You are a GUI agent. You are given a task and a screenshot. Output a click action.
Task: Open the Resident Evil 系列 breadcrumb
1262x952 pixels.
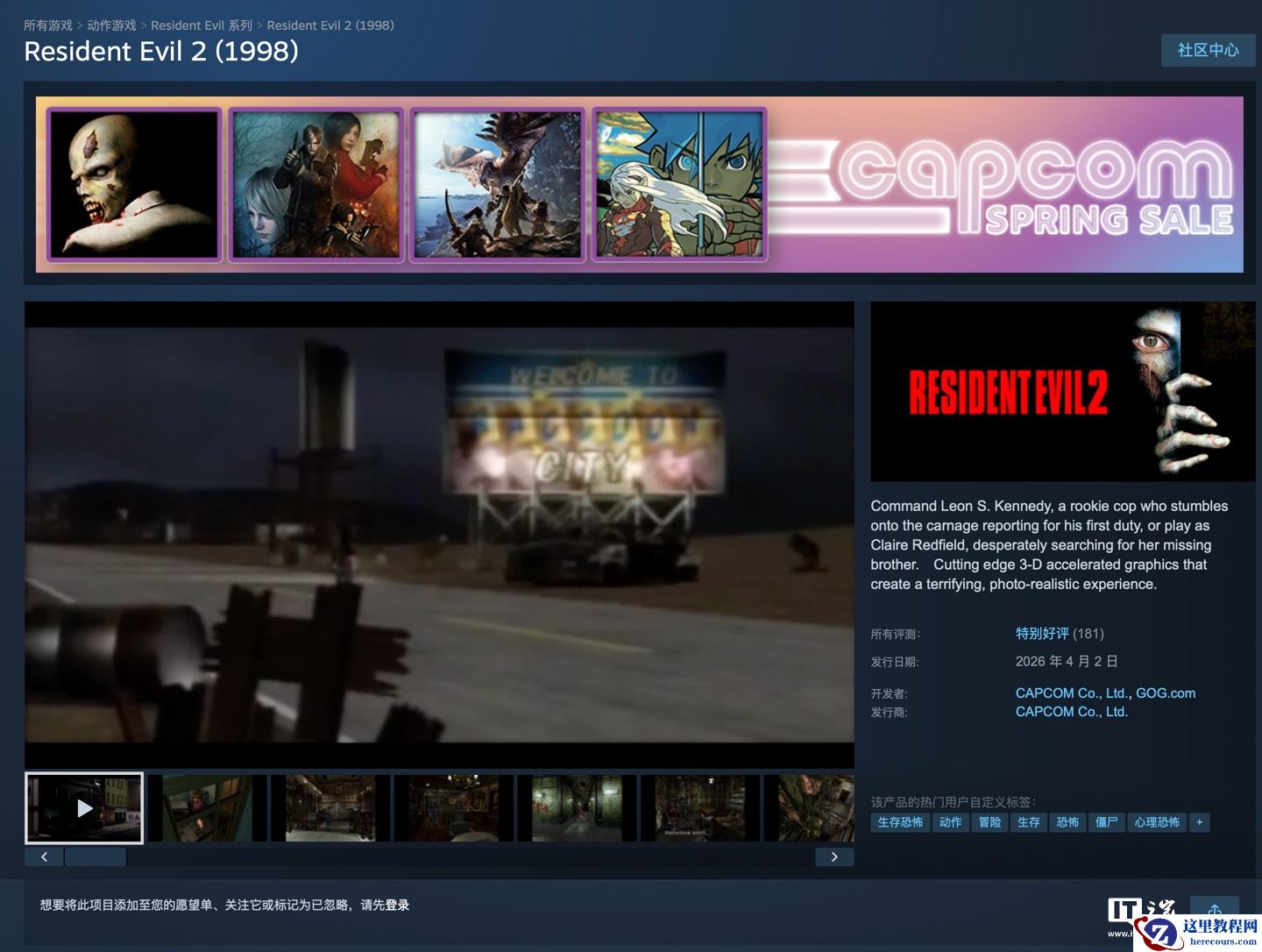[x=202, y=25]
